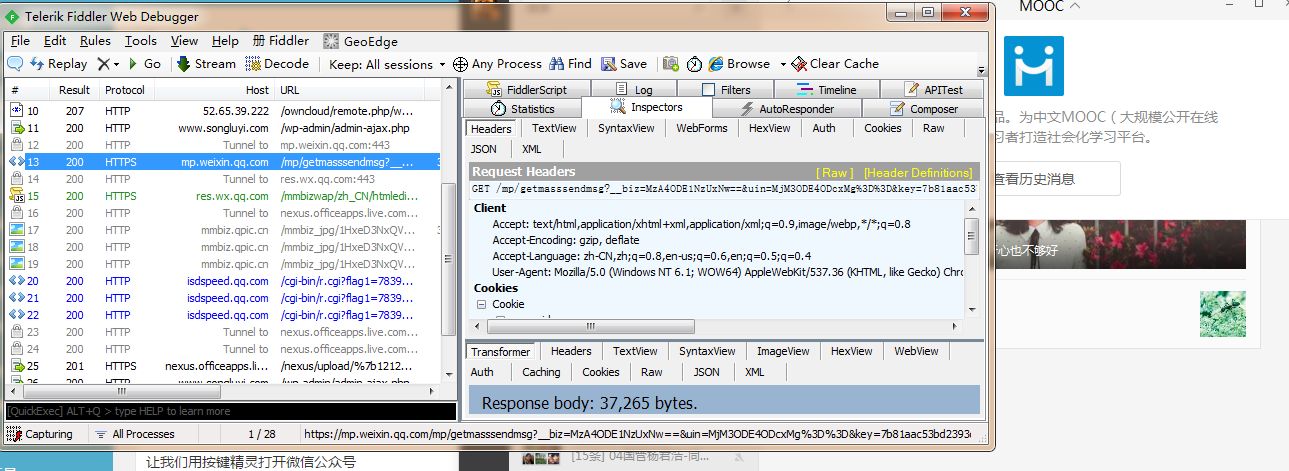Click Clear Cache toolbar button
1289x471 pixels.
click(x=835, y=64)
